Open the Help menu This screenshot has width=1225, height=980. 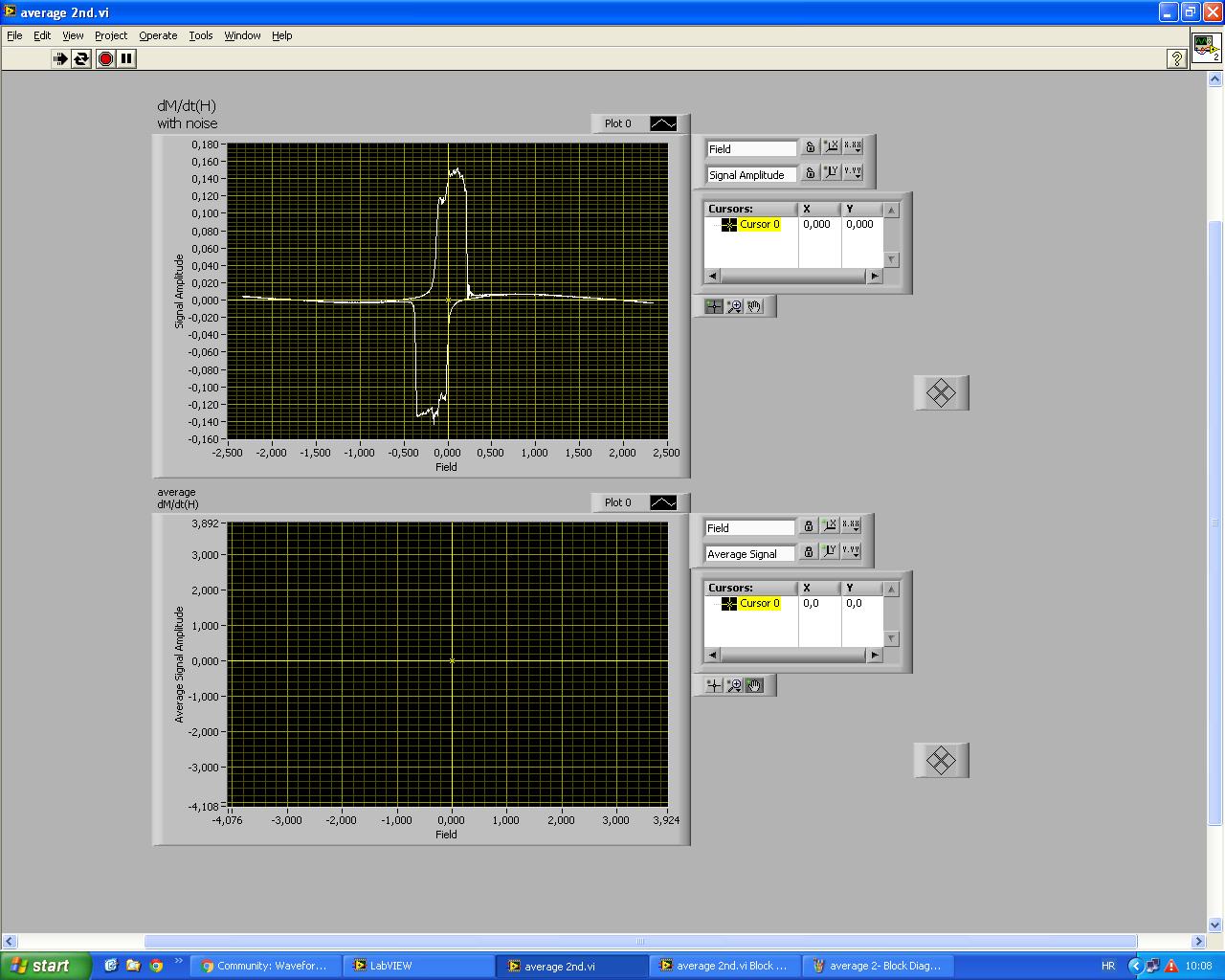click(x=281, y=35)
